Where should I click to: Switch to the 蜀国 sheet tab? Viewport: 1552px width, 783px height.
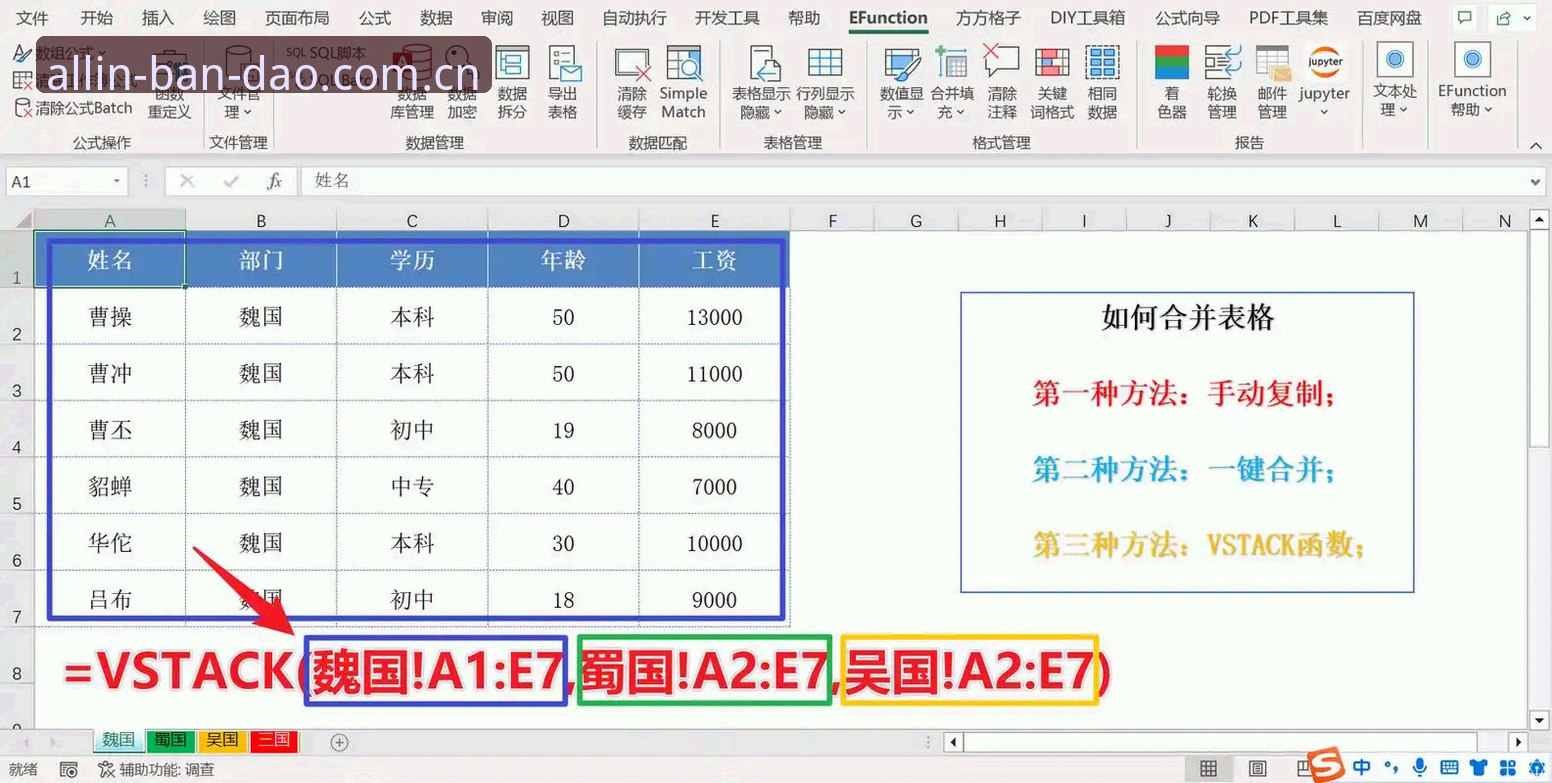[x=172, y=741]
